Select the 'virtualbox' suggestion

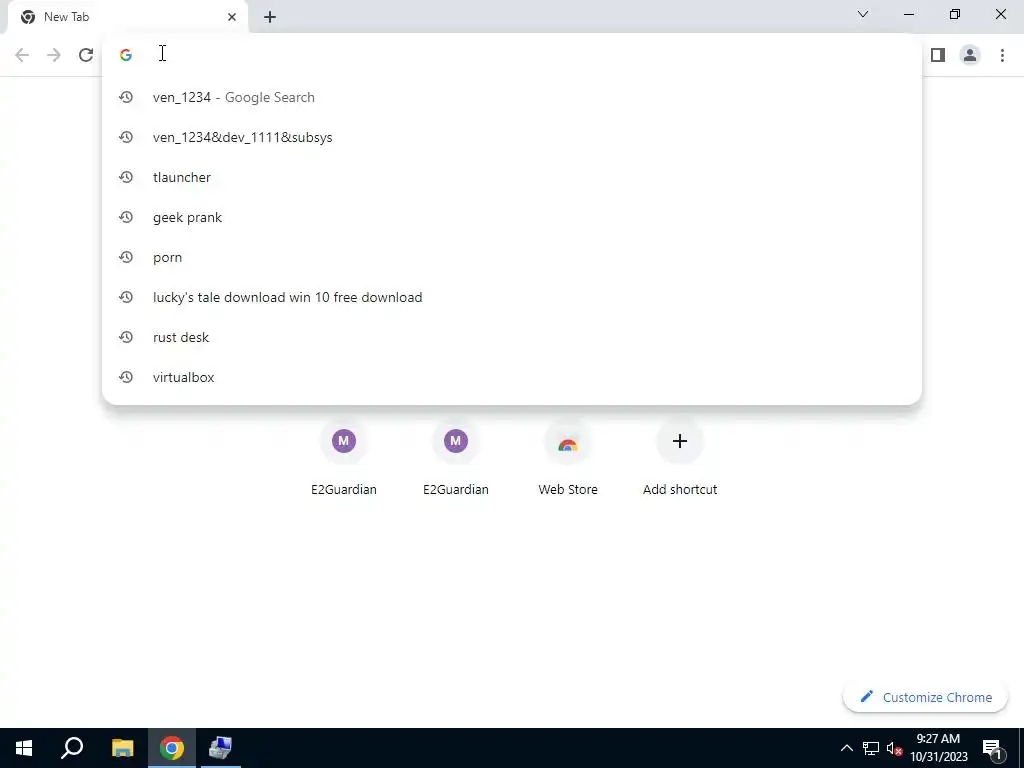(x=512, y=377)
